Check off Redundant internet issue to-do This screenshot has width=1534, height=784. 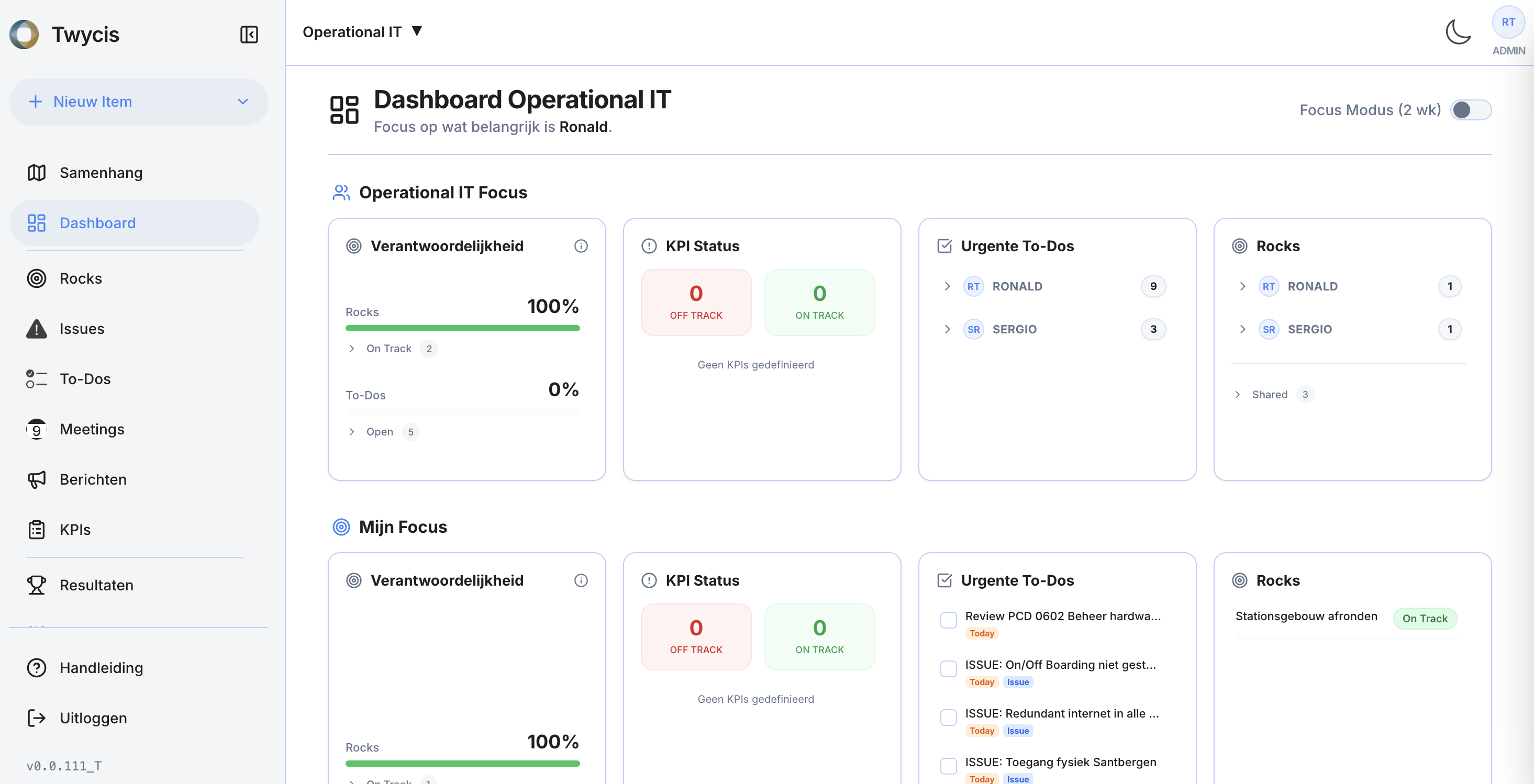point(948,718)
